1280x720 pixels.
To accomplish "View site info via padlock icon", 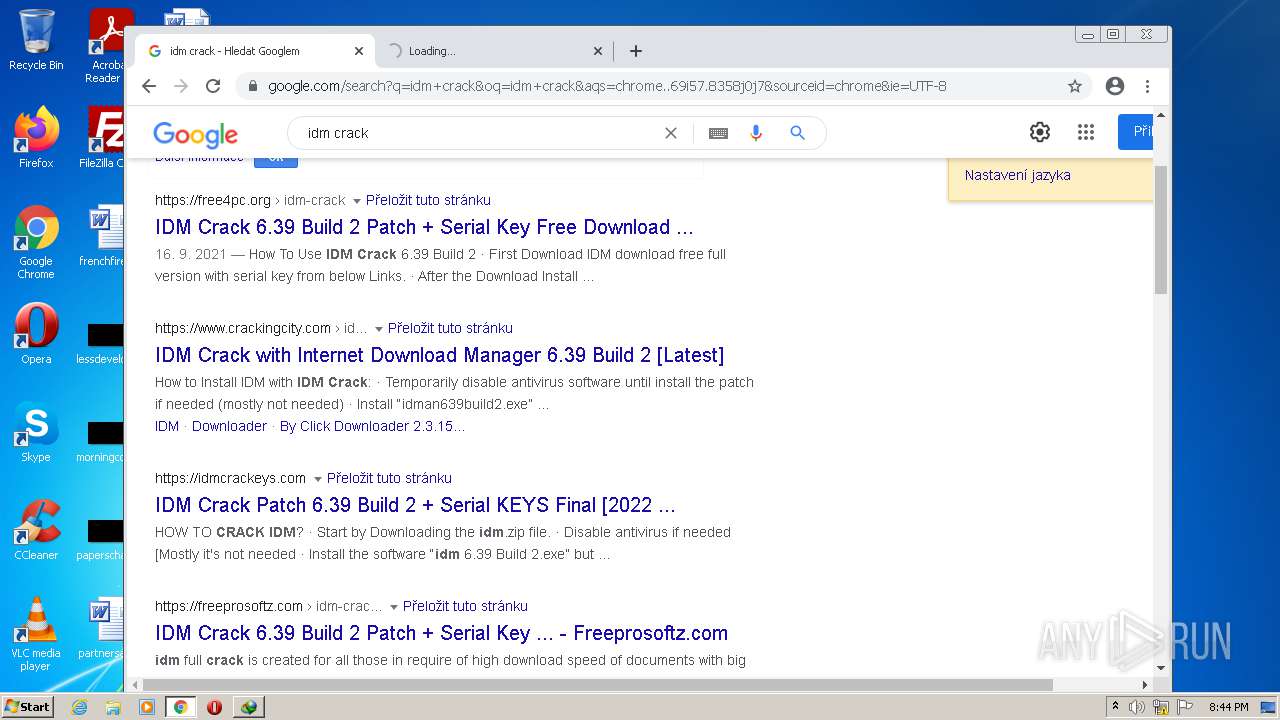I will point(251,86).
